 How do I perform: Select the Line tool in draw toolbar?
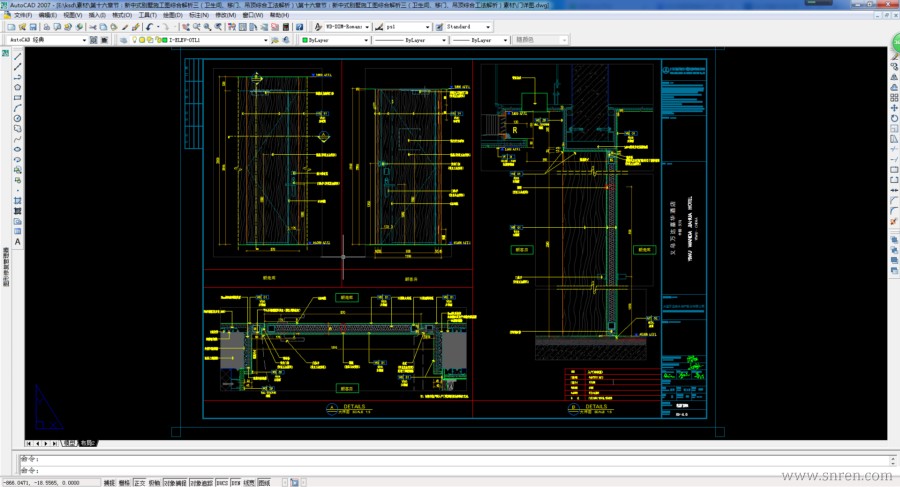[x=17, y=56]
